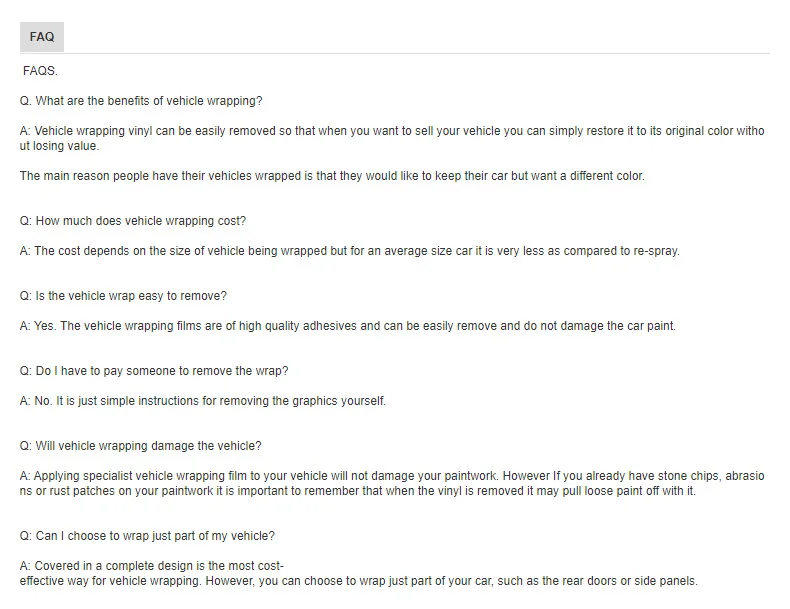Click the line starting 'ns or rust patches'
The height and width of the screenshot is (609, 790).
coord(358,491)
